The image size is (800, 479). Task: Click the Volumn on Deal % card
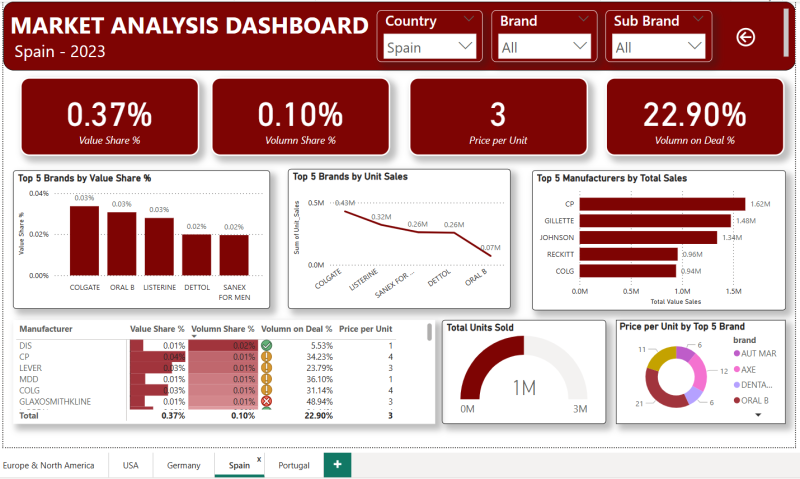click(695, 116)
